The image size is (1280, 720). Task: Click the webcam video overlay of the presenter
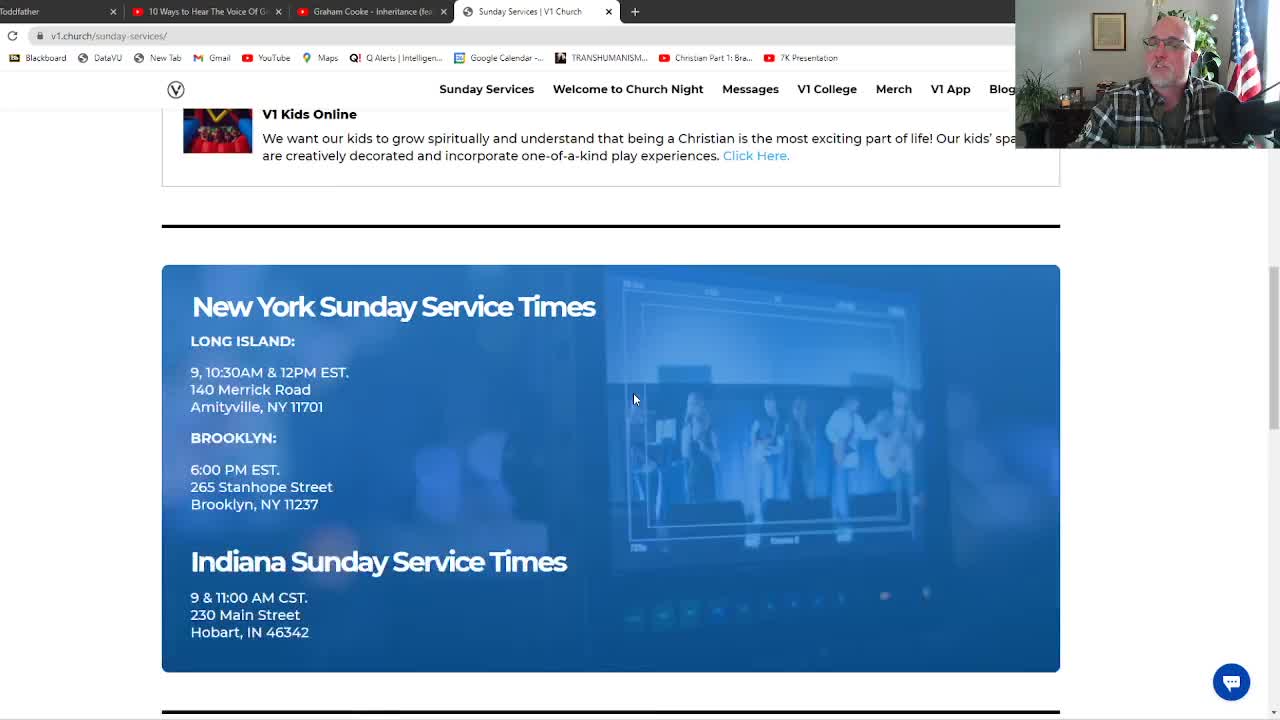(x=1147, y=74)
